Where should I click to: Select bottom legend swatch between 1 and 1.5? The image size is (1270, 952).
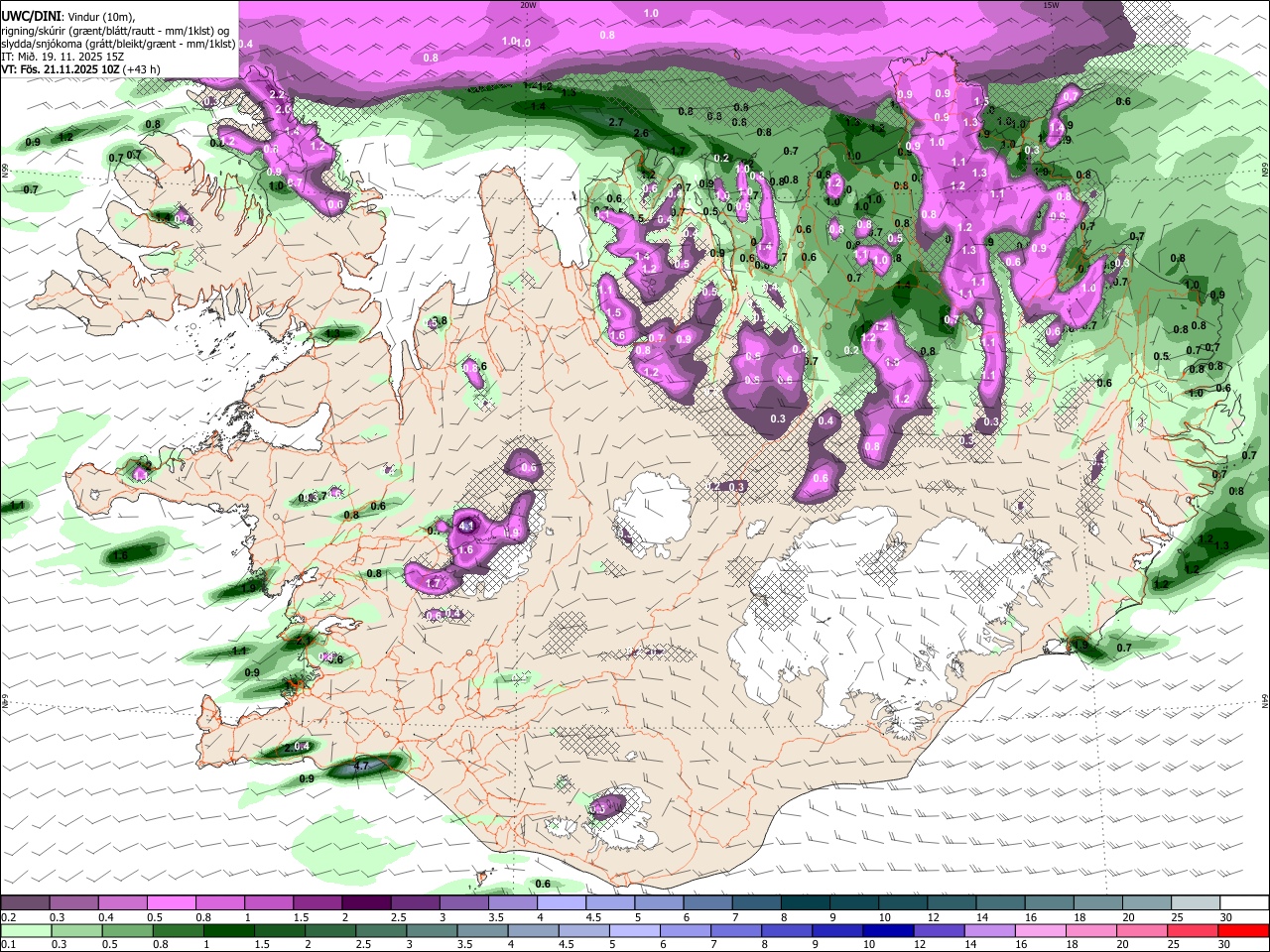click(x=228, y=930)
